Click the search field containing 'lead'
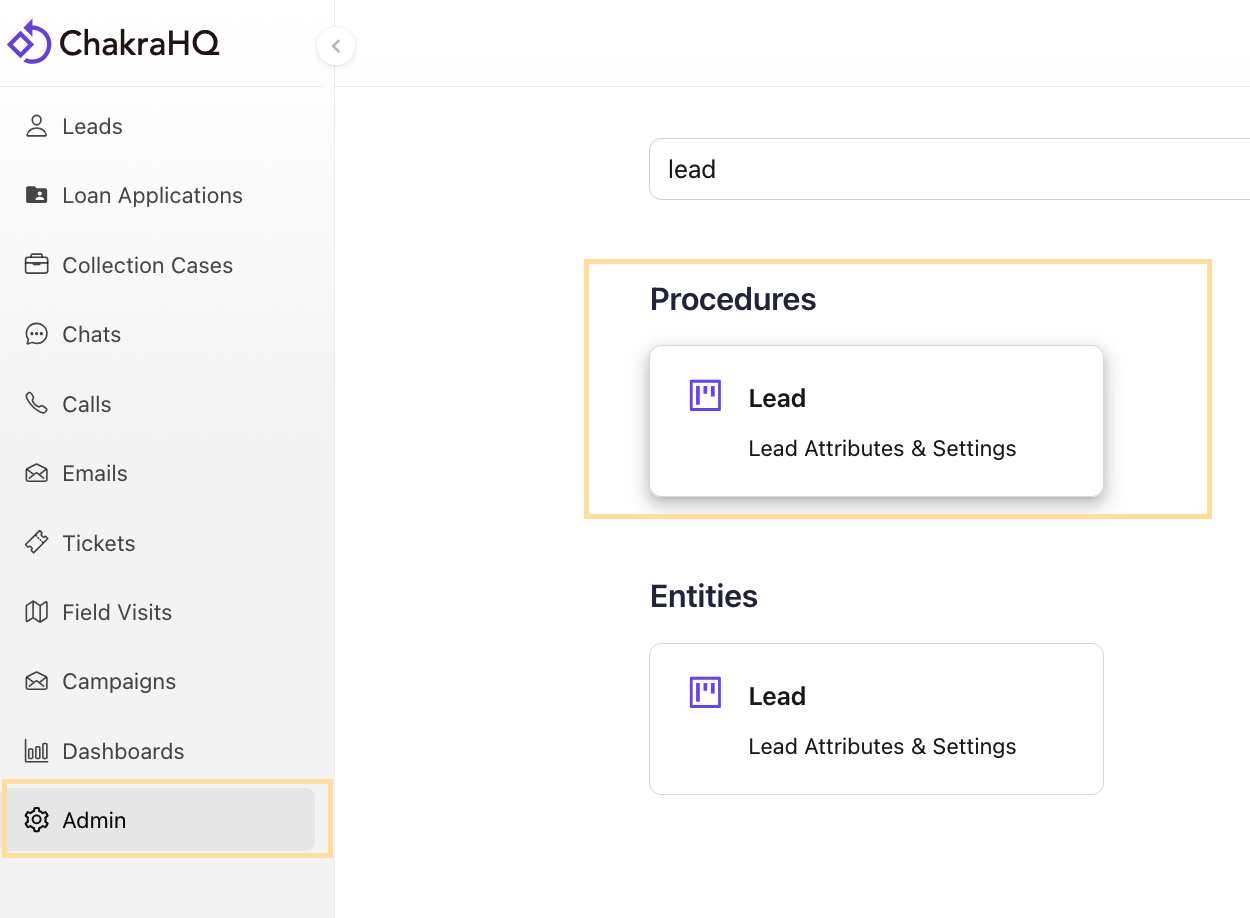Viewport: 1250px width, 918px height. pyautogui.click(x=940, y=169)
